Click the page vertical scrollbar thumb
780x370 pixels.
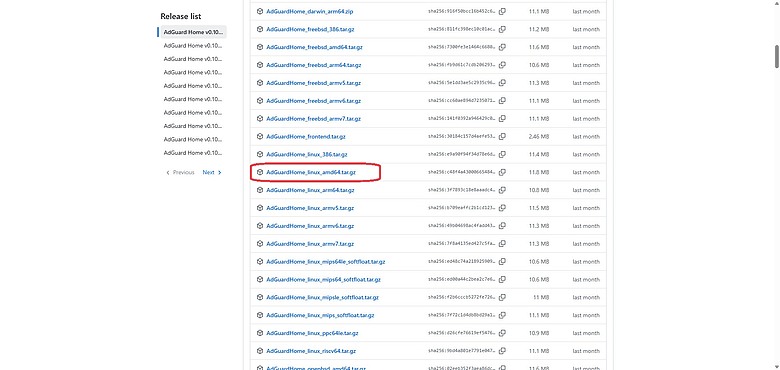point(777,57)
